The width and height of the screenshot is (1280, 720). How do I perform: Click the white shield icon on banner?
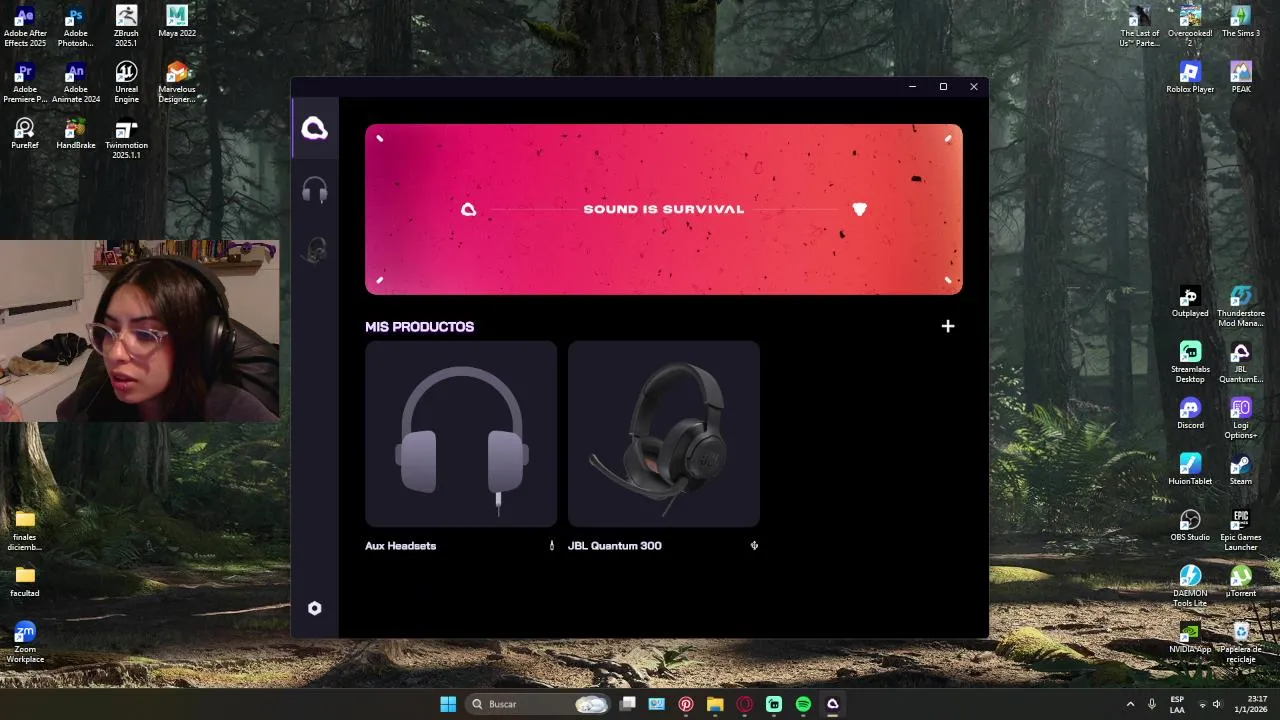click(859, 209)
